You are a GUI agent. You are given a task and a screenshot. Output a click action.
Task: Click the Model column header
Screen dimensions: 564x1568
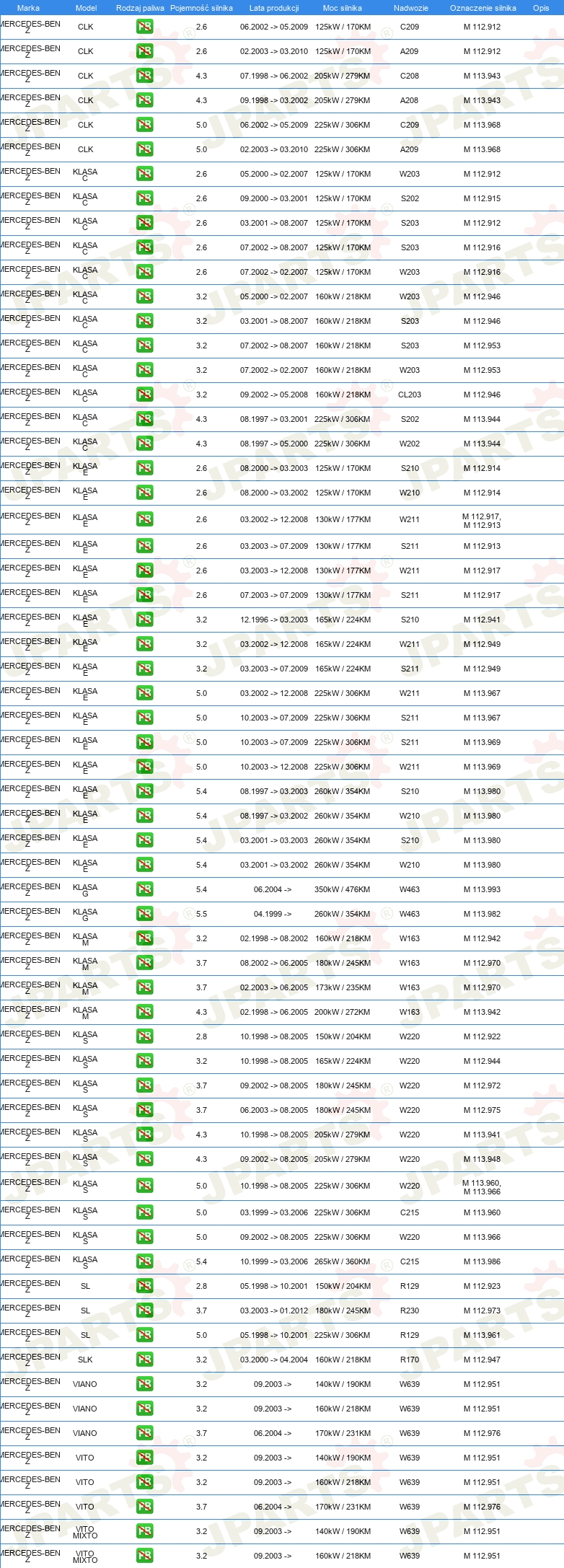(86, 8)
